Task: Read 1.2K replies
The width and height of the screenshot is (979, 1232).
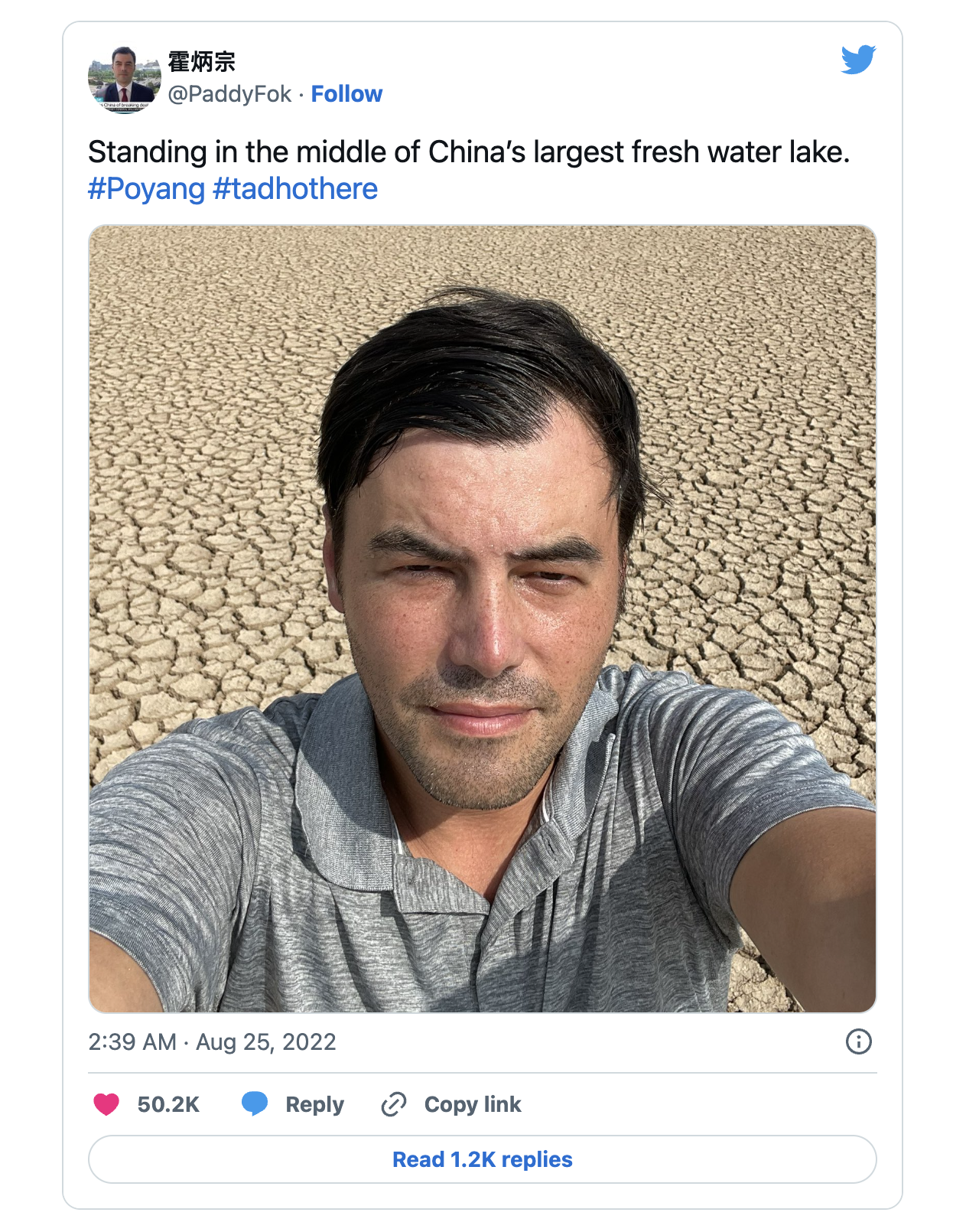Action: [x=483, y=1159]
